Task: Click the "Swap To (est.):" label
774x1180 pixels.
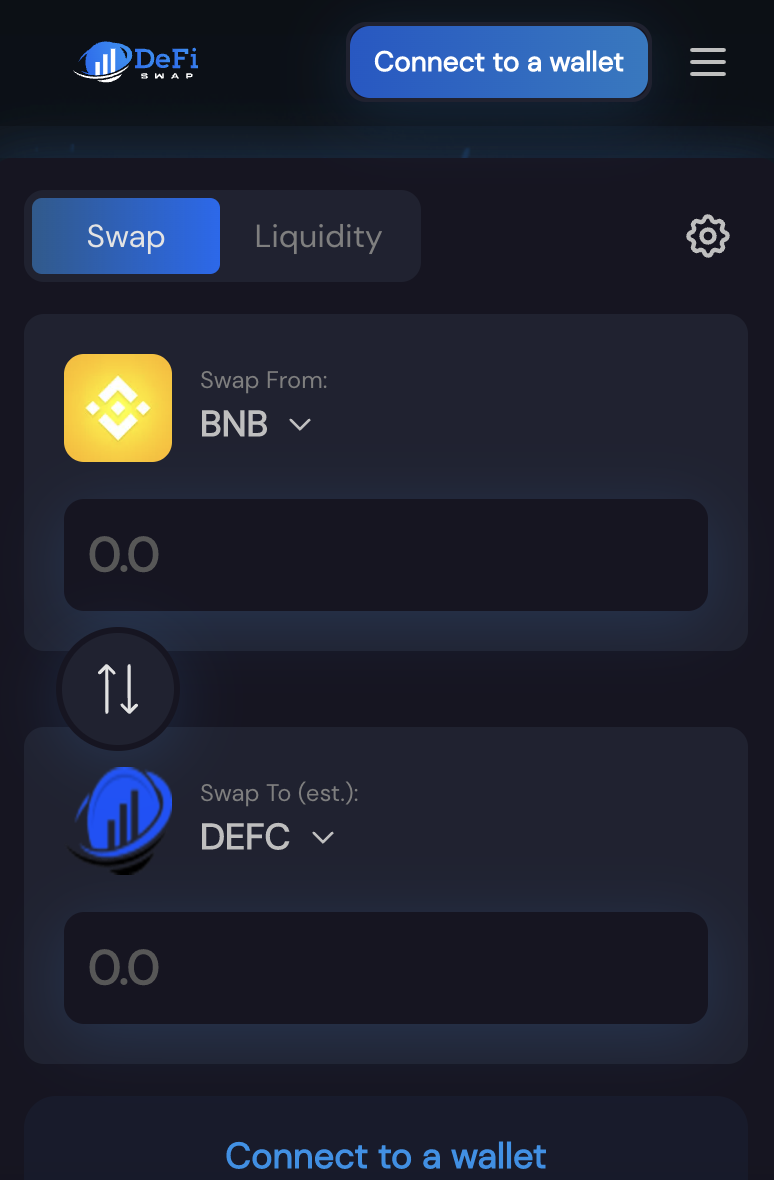Action: coord(279,793)
